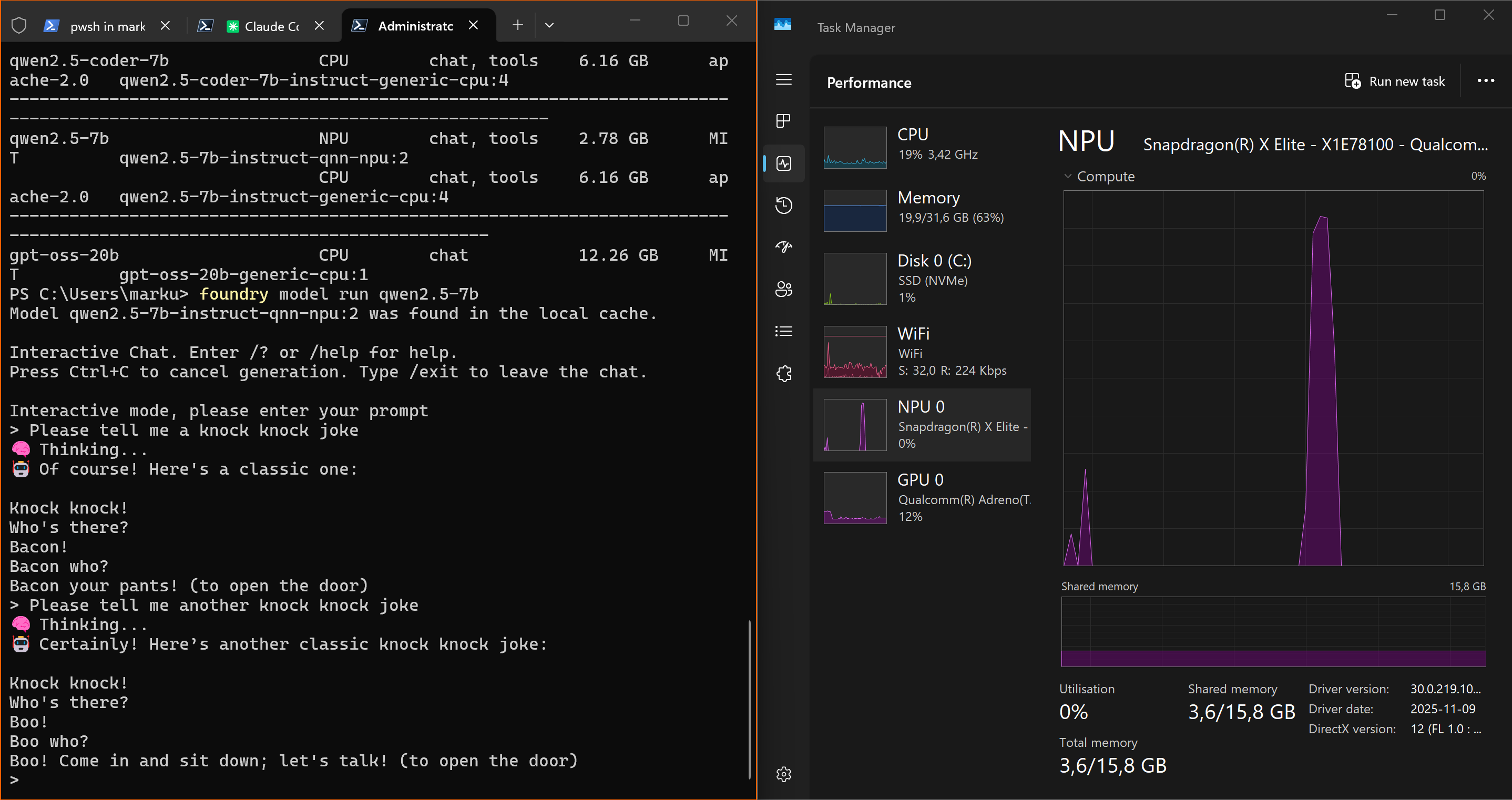Open the three-dot more options menu
The image size is (1512, 800).
point(1485,81)
